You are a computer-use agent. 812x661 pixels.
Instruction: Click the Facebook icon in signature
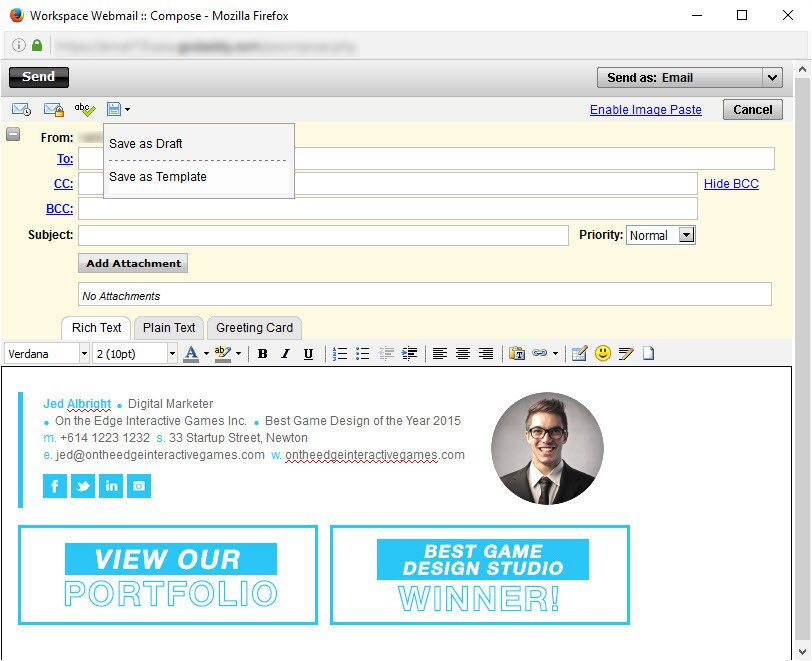[x=54, y=486]
